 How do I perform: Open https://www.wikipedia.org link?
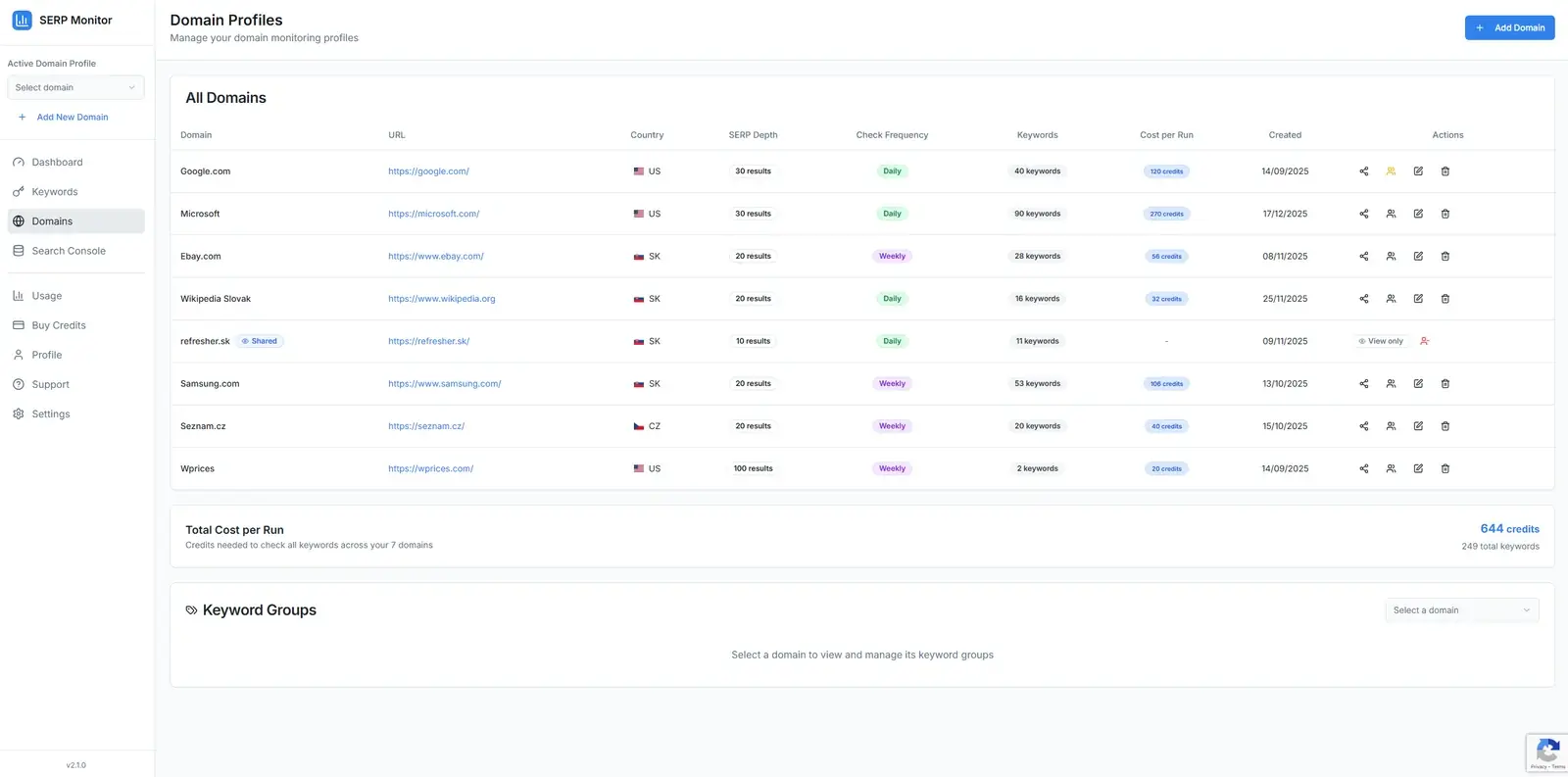point(441,299)
